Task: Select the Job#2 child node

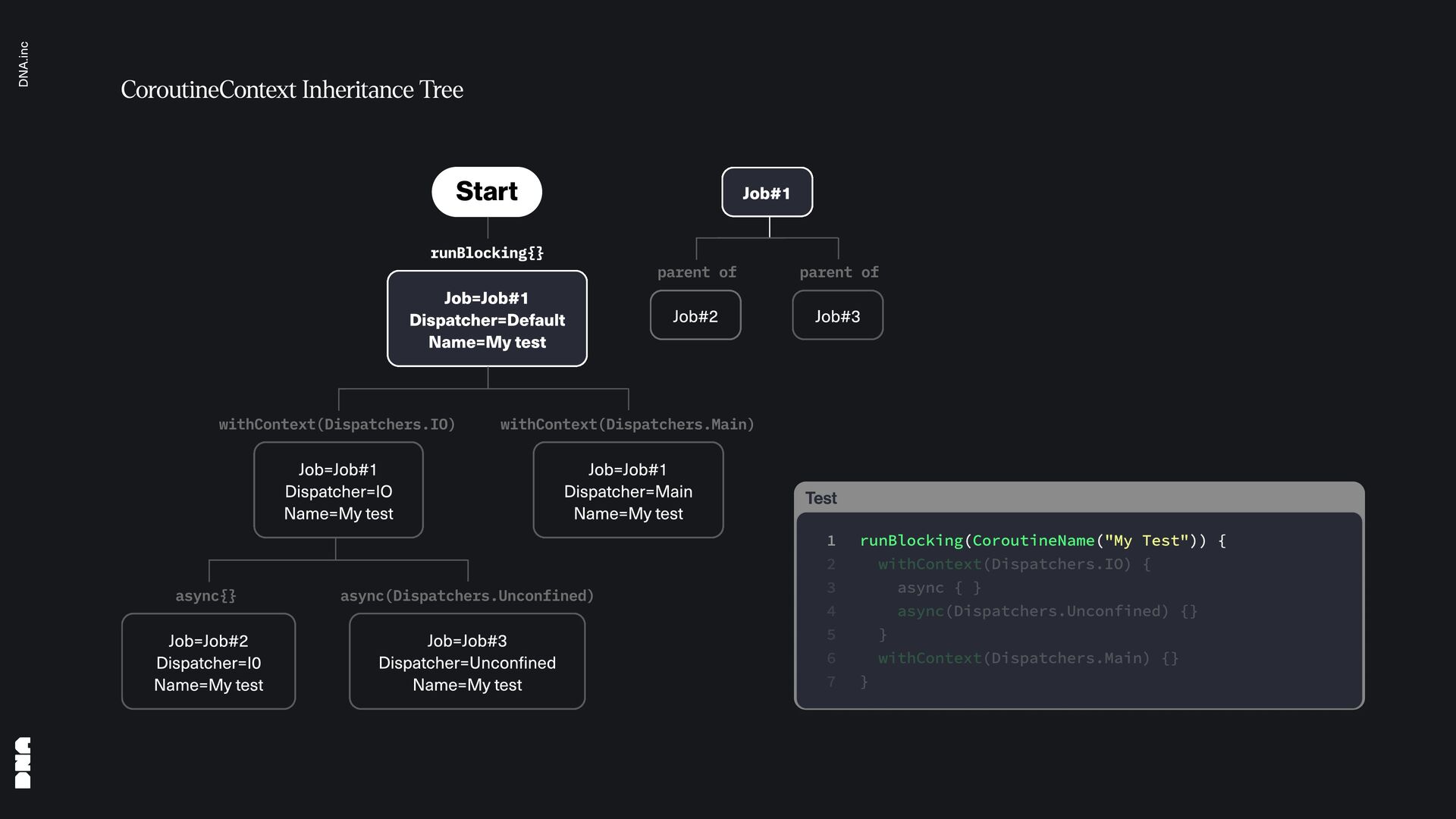Action: [695, 315]
